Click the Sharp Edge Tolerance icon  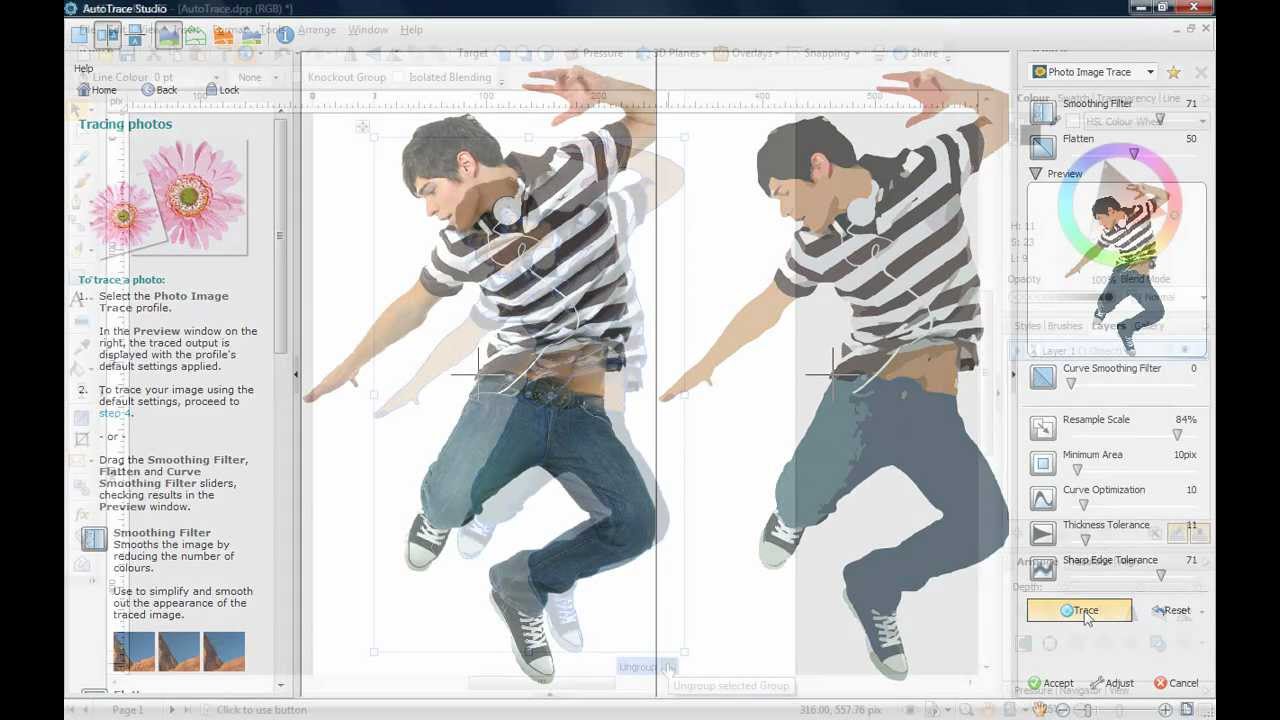[1043, 568]
